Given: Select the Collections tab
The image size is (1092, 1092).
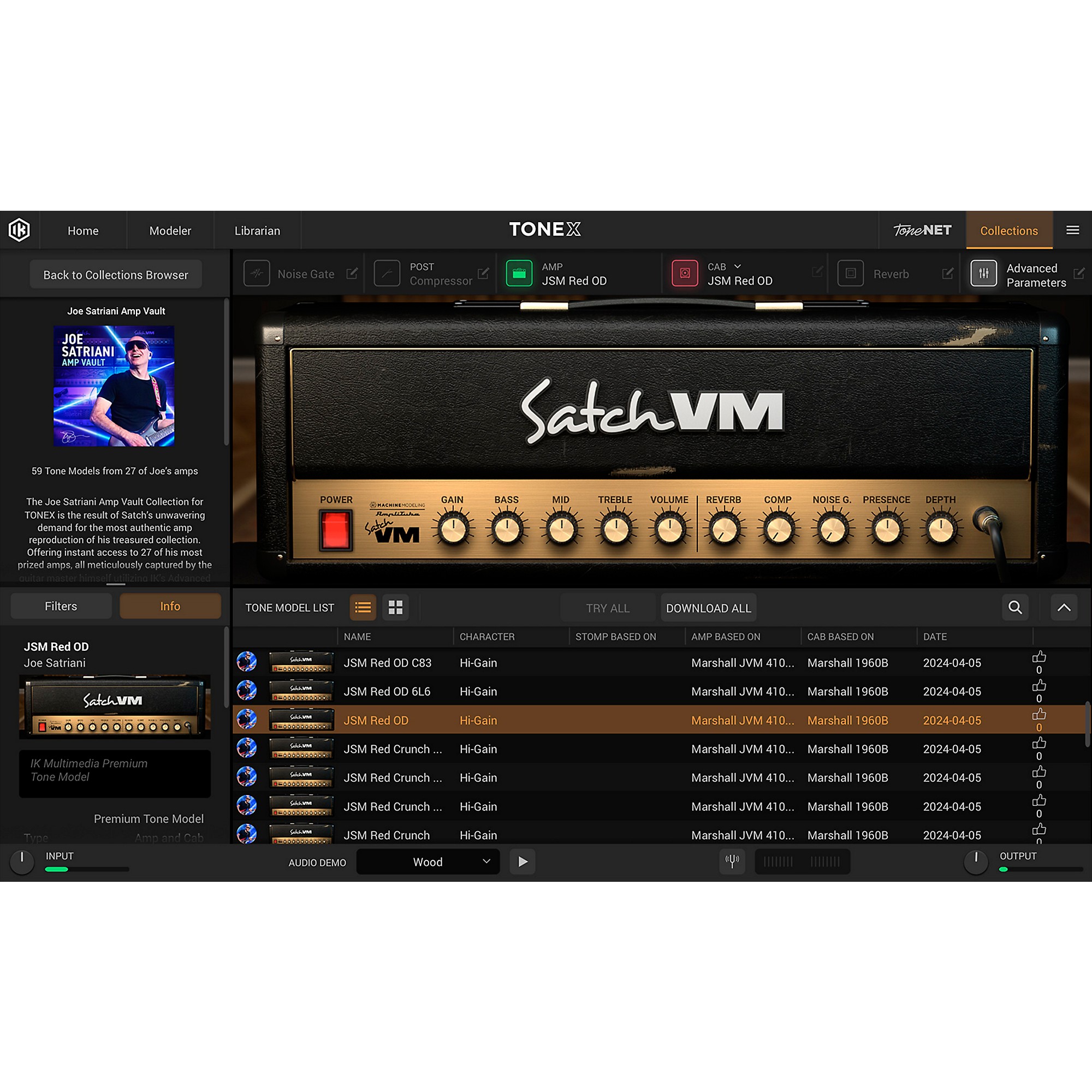Looking at the screenshot, I should tap(1009, 230).
